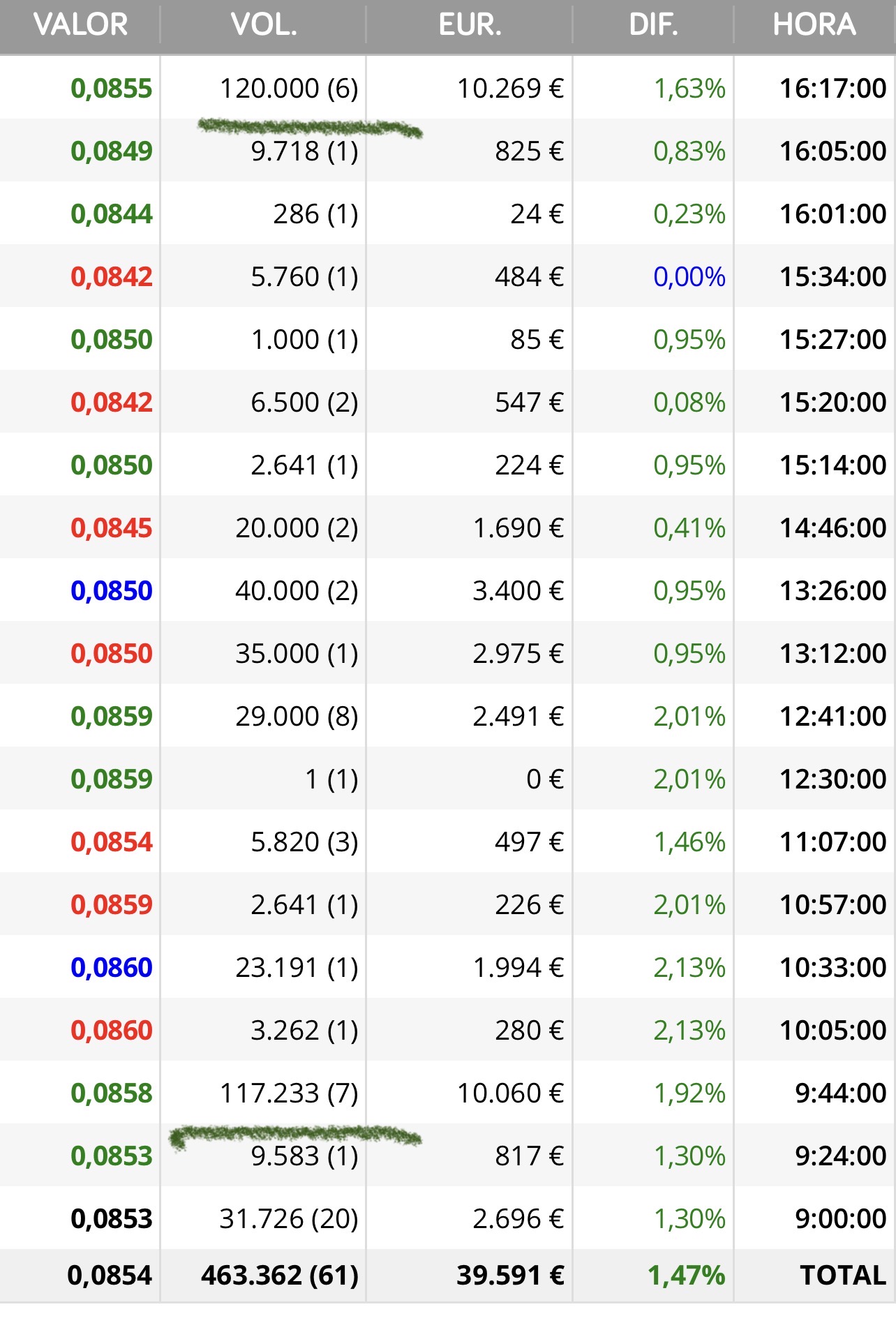Select the 39.591 € total amount

[510, 1276]
